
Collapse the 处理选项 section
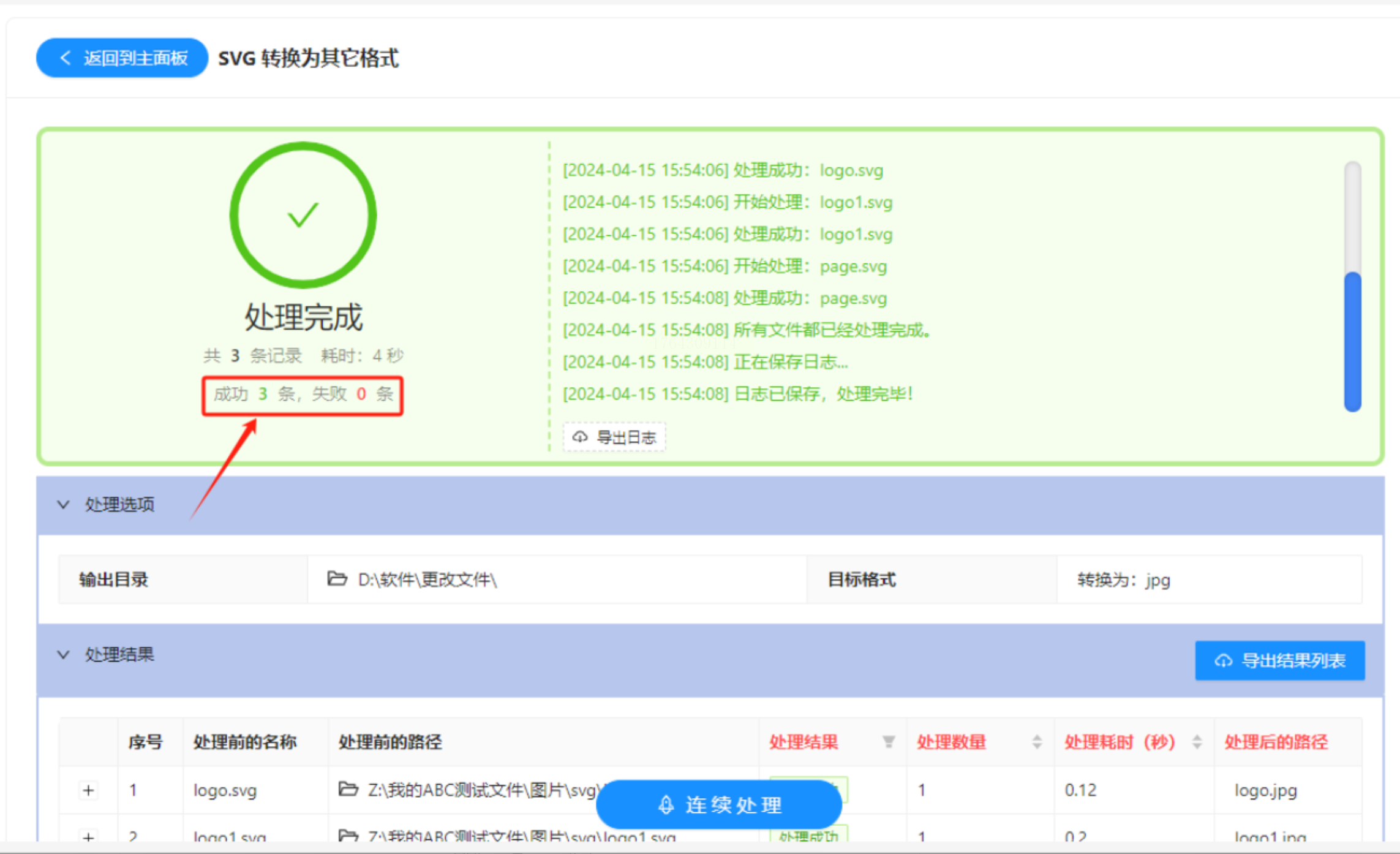(x=63, y=504)
